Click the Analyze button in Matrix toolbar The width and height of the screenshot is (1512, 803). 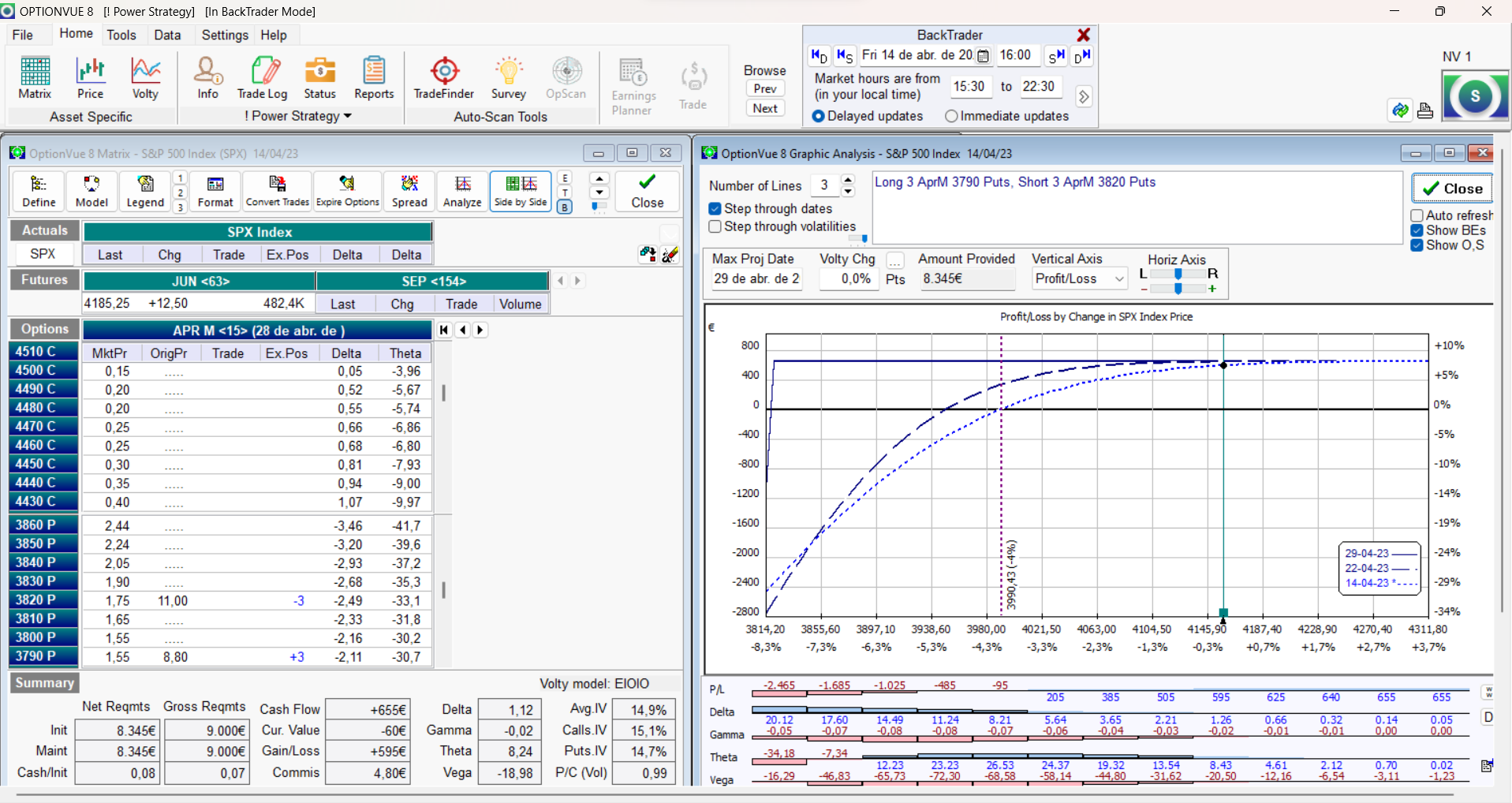click(462, 192)
